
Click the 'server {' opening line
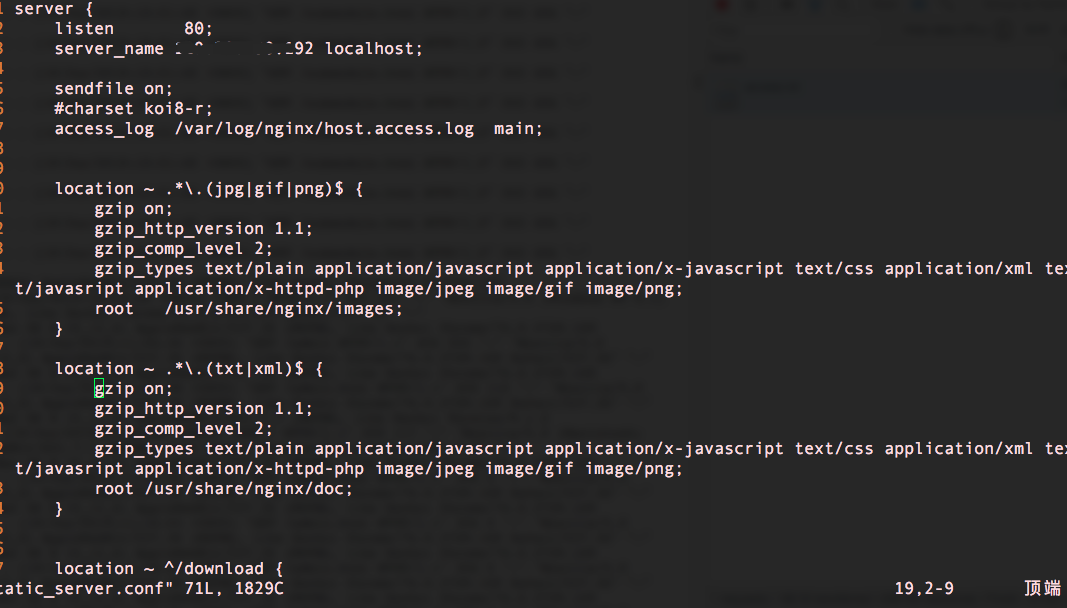54,9
